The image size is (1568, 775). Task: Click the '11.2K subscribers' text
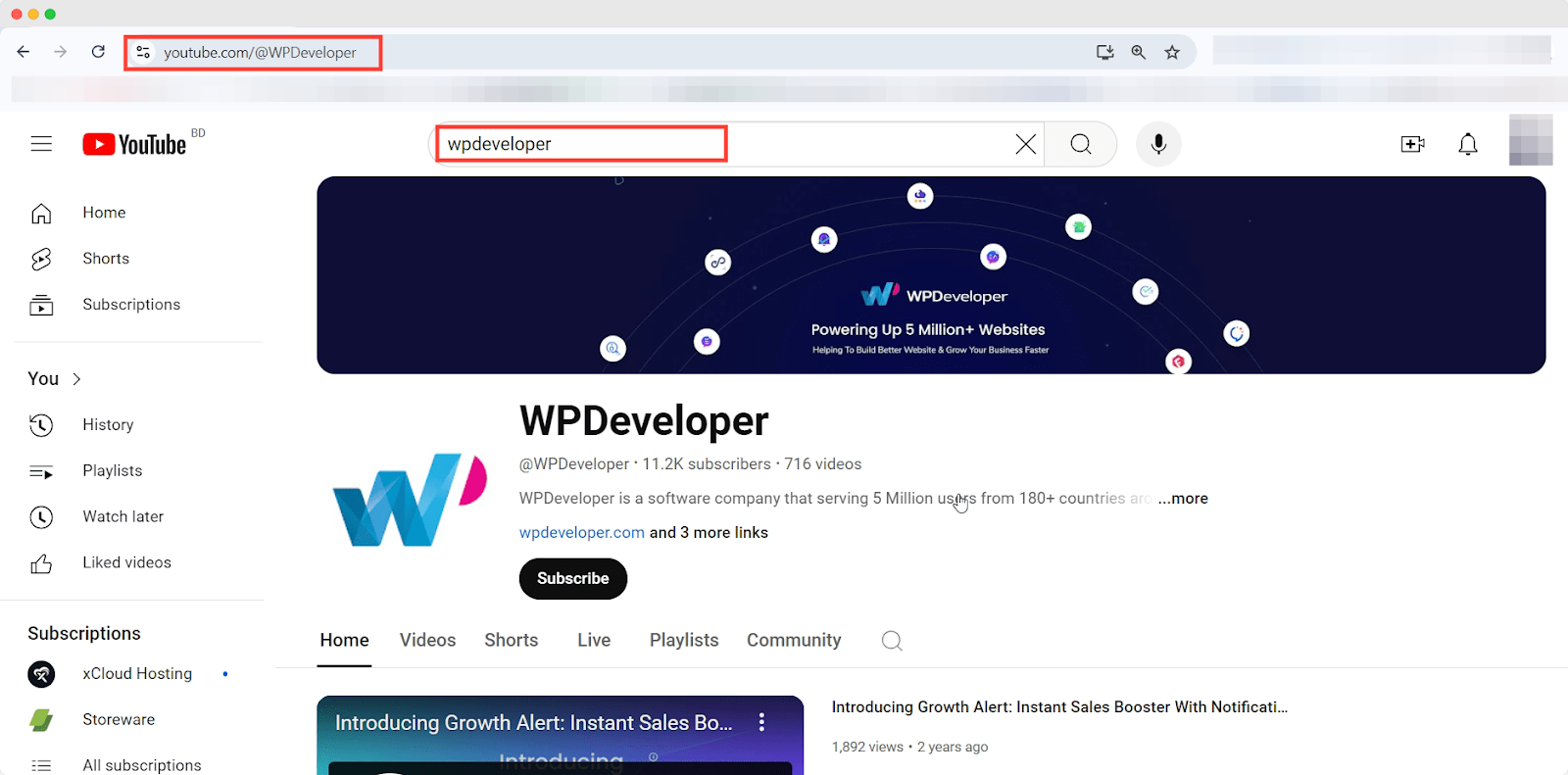tap(707, 463)
